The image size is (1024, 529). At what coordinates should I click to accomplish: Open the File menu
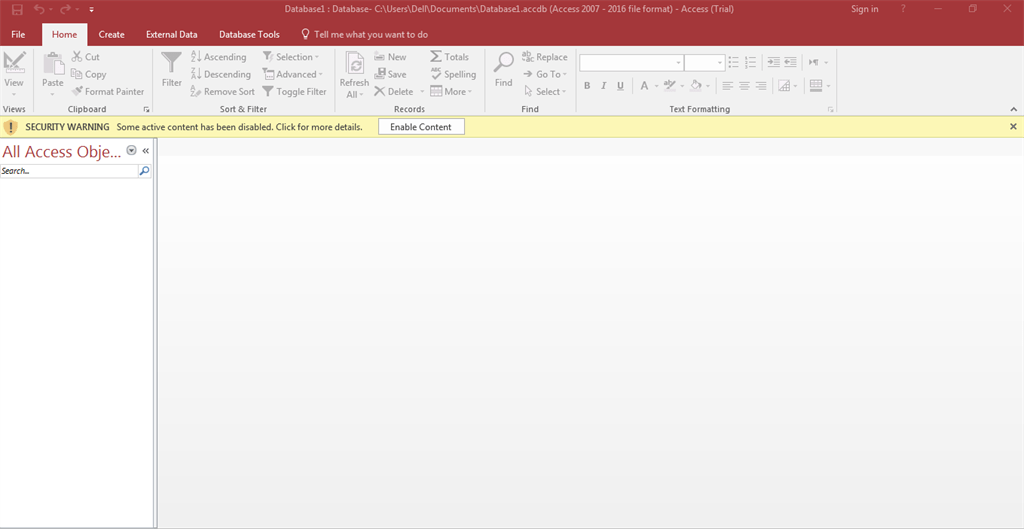point(18,35)
